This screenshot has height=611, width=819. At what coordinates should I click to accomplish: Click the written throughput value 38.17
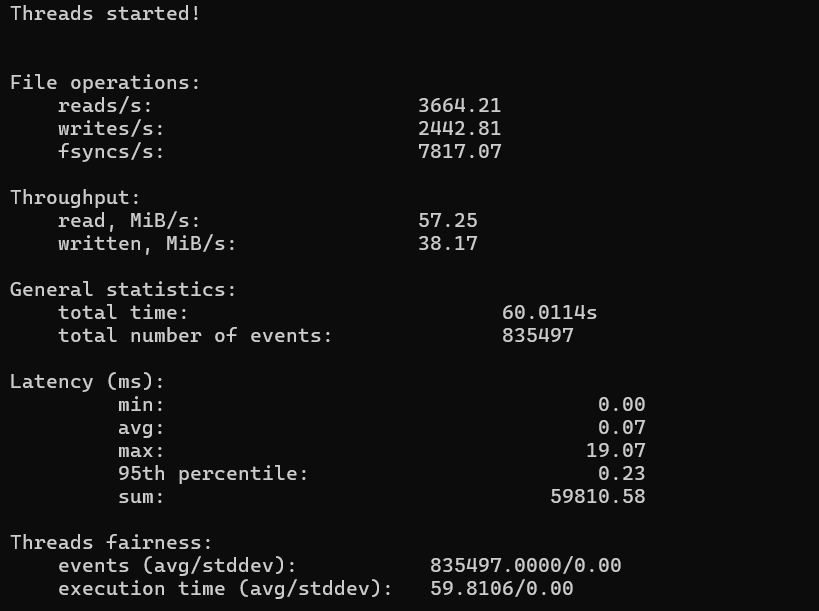448,243
